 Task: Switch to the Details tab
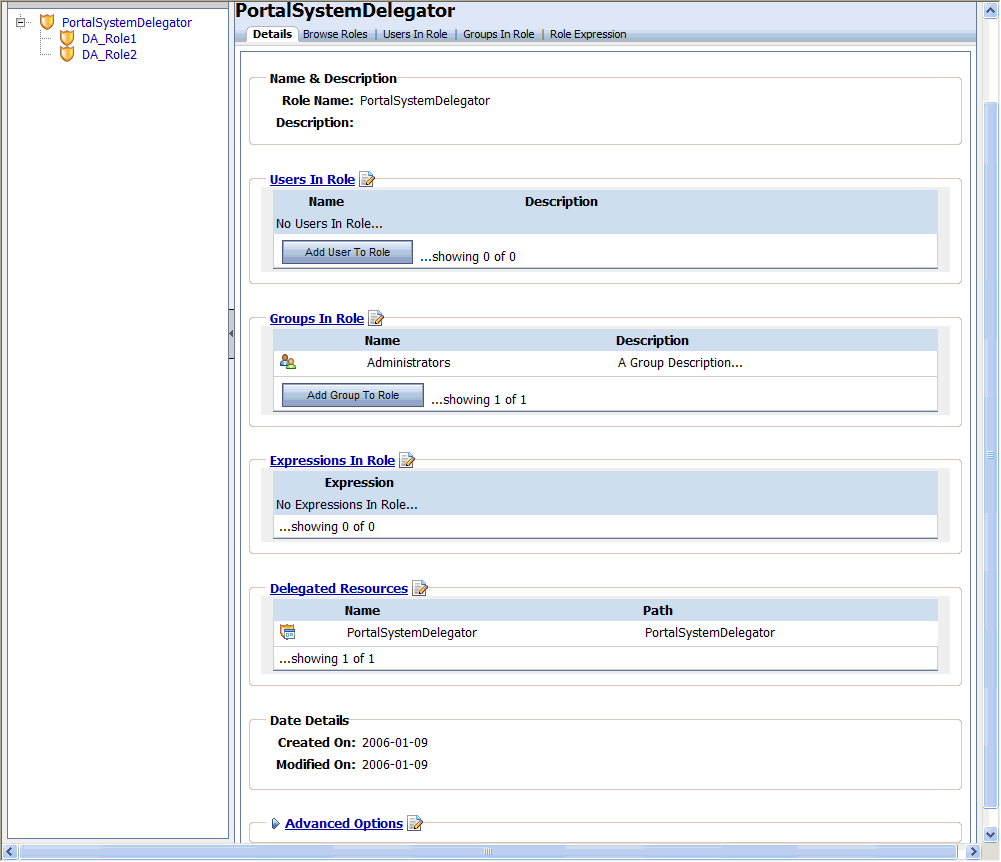[x=273, y=34]
